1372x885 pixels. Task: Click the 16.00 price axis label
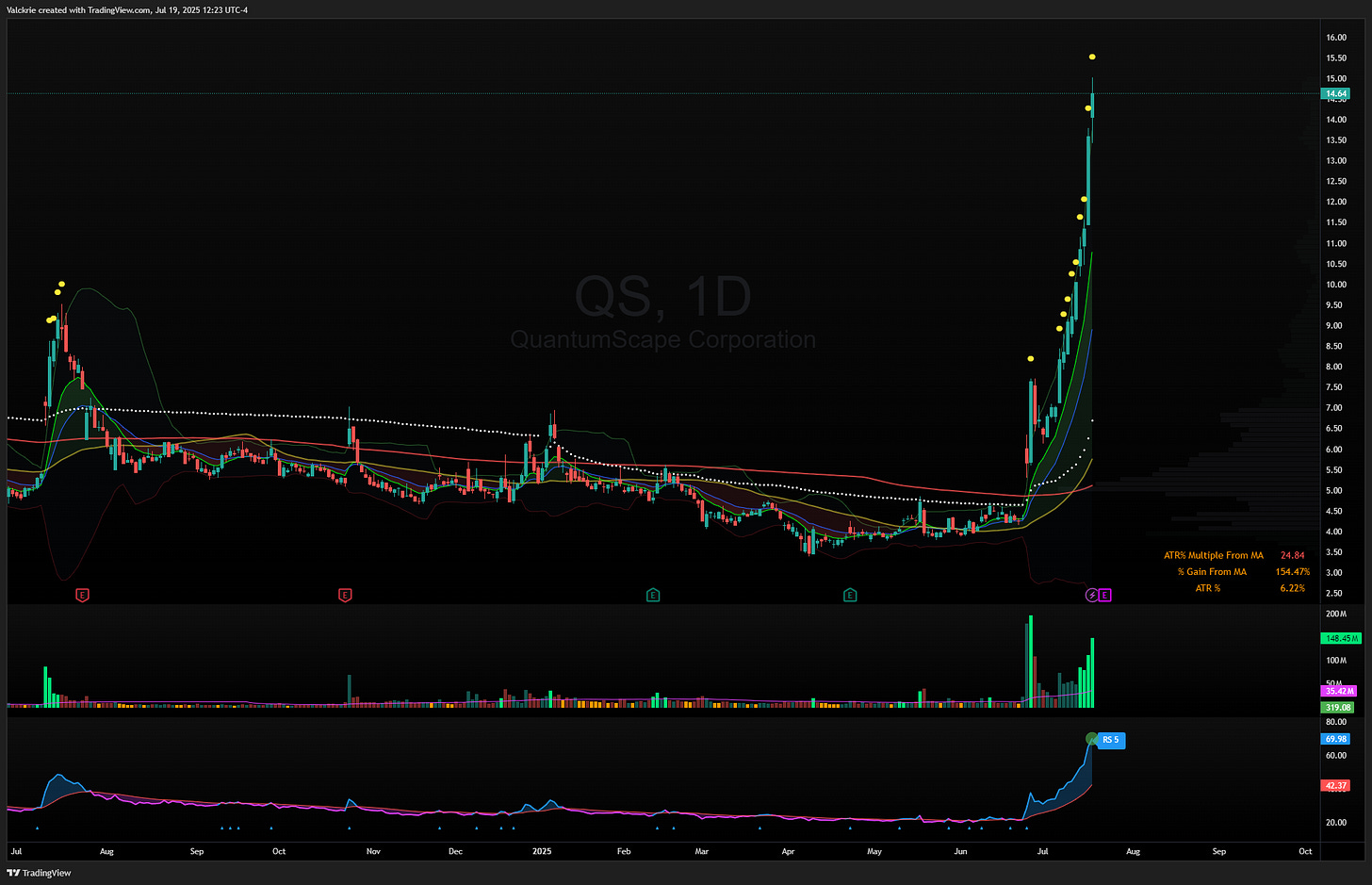tap(1335, 38)
